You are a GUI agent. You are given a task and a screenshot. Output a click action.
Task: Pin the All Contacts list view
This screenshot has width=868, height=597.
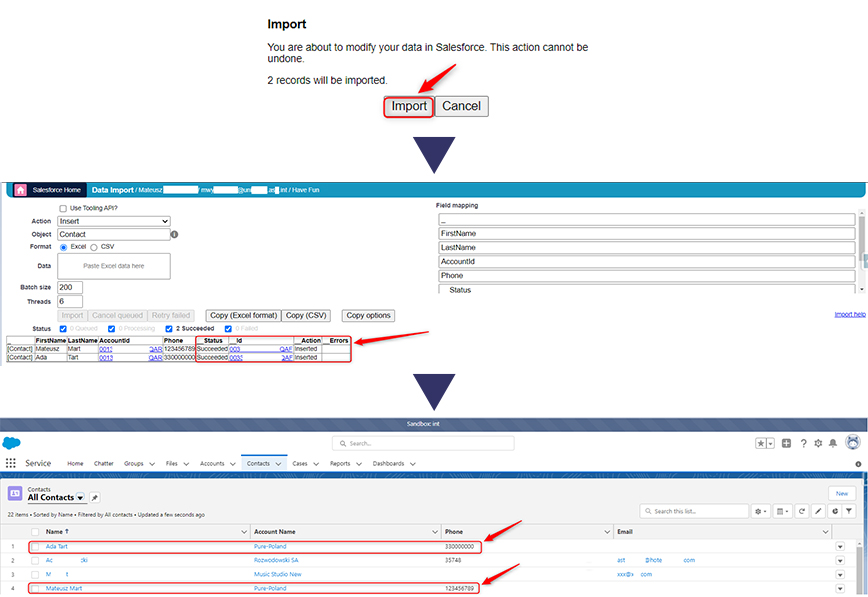click(x=95, y=497)
